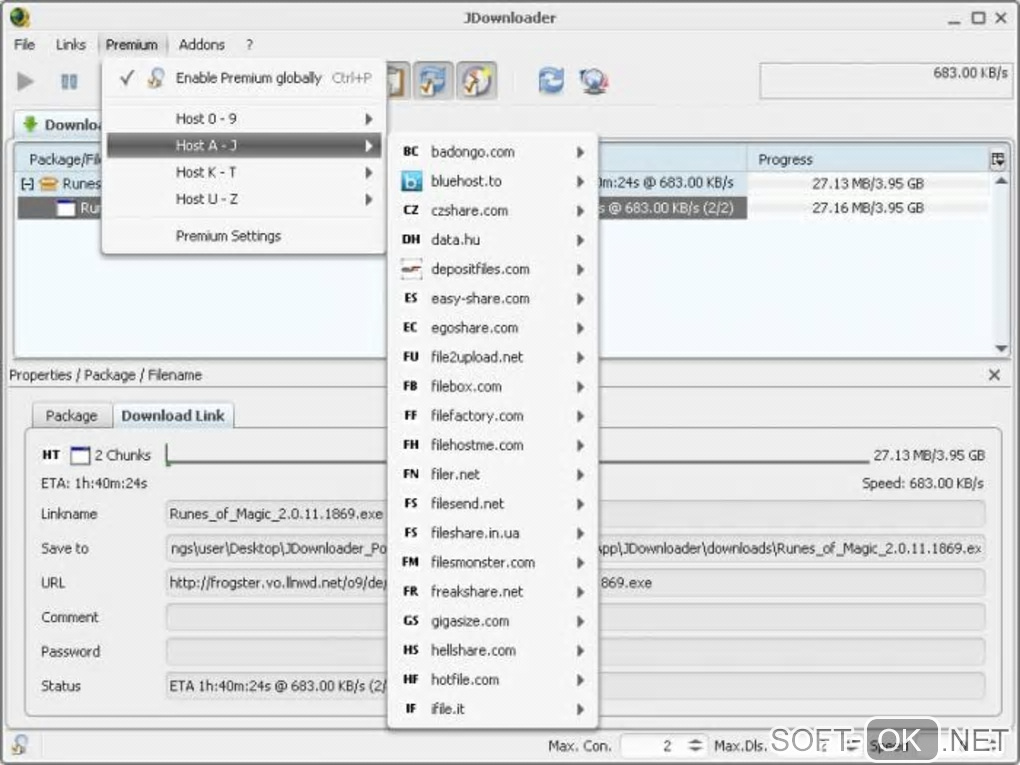
Task: Expand the filebox.com submenu
Action: (492, 386)
